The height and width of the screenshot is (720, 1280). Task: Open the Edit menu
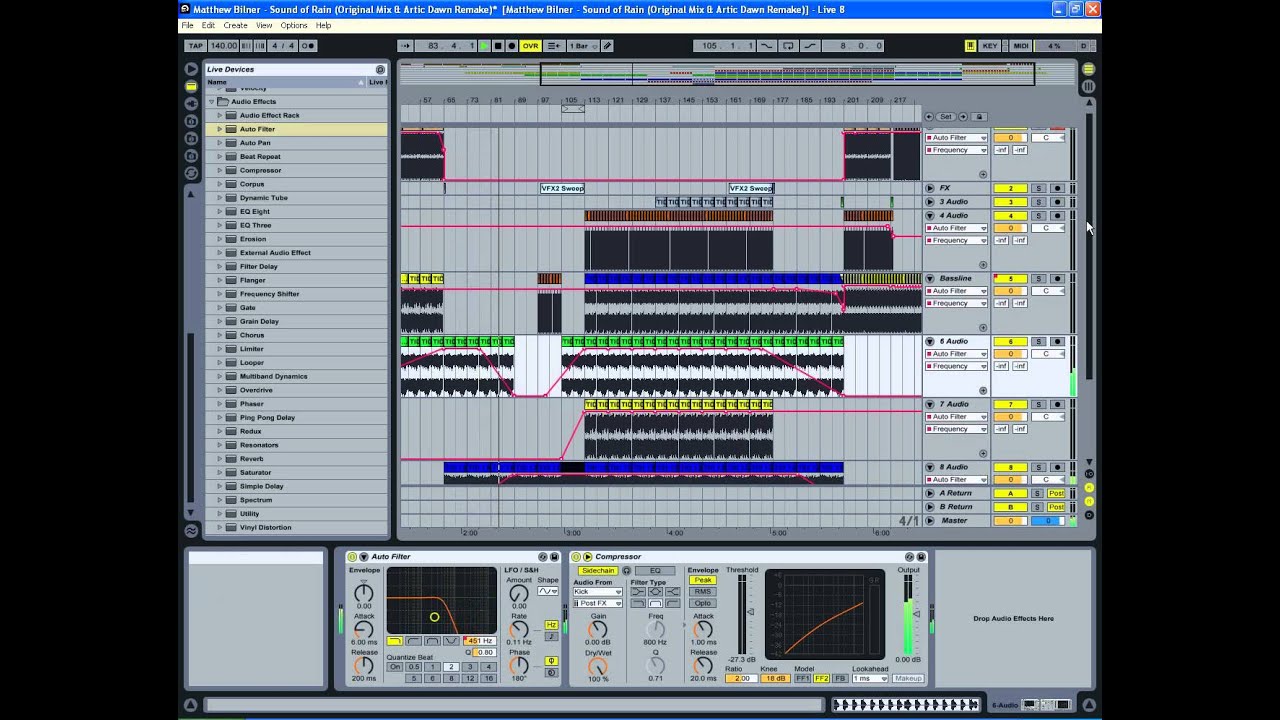click(x=208, y=25)
